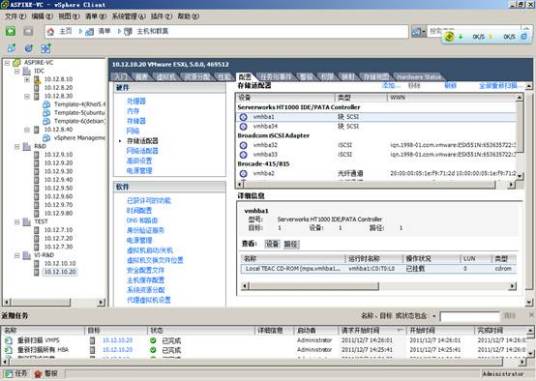Click first toolbar icon below the back arrow

[12, 48]
